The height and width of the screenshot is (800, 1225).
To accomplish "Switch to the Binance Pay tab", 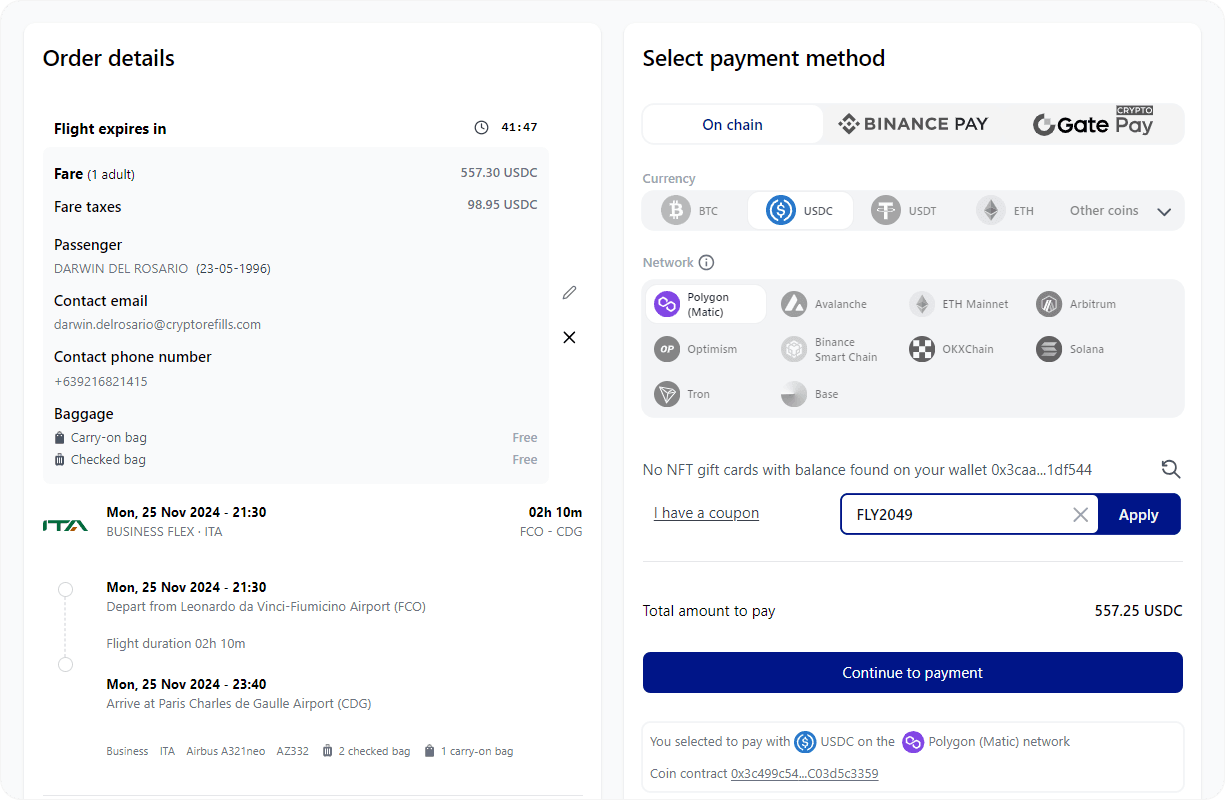I will 912,123.
